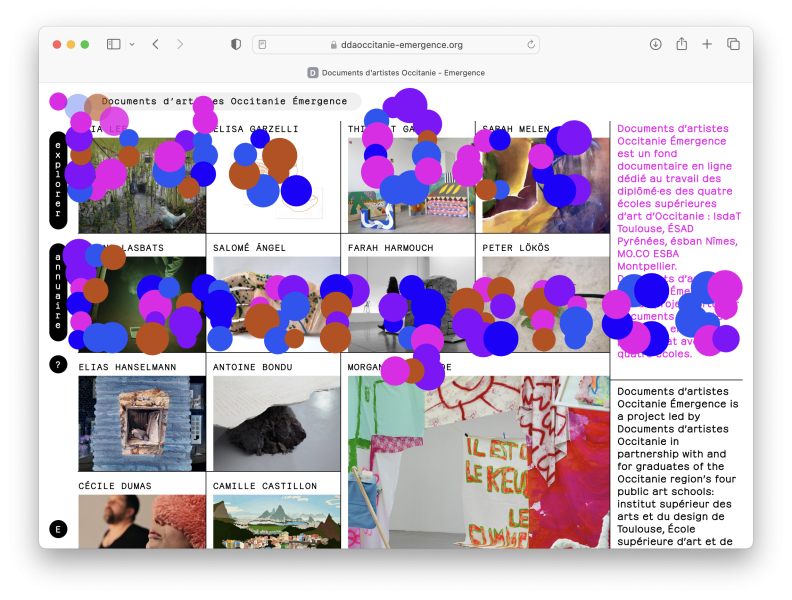Open Antoine Bondu's artwork thumbnail
The height and width of the screenshot is (600, 792).
coord(276,423)
